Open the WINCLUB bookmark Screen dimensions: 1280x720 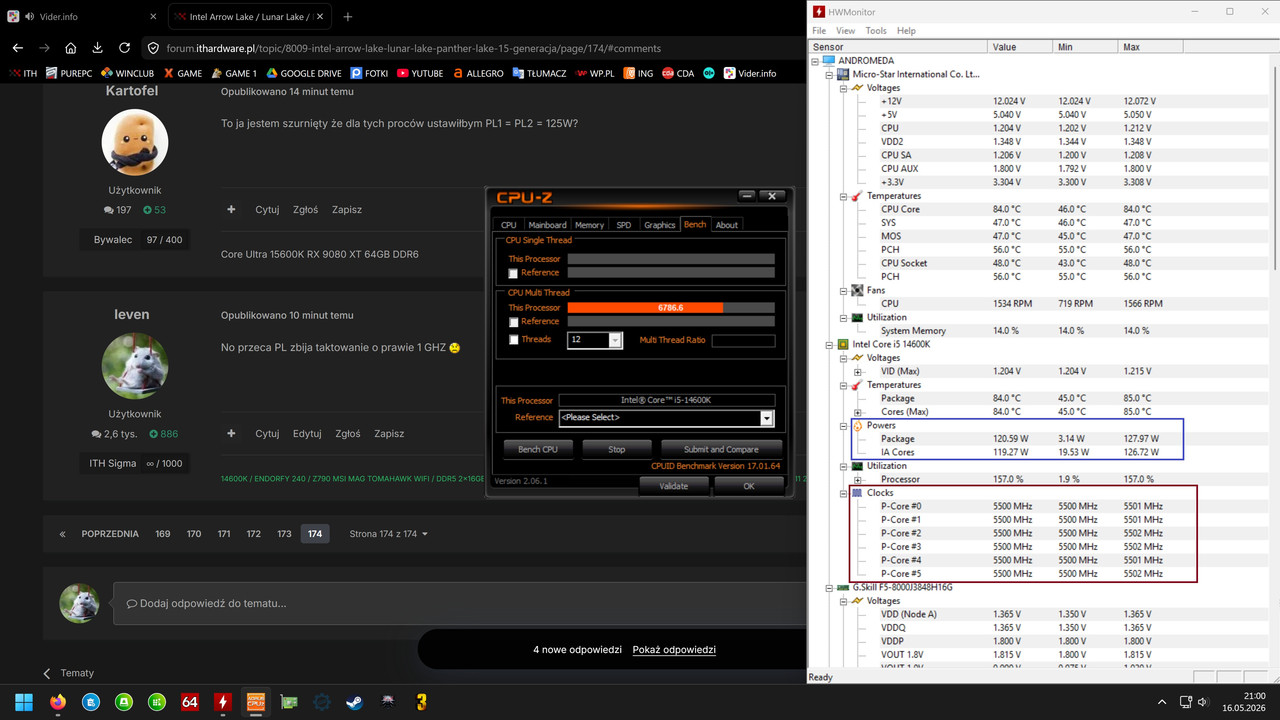pyautogui.click(x=127, y=73)
